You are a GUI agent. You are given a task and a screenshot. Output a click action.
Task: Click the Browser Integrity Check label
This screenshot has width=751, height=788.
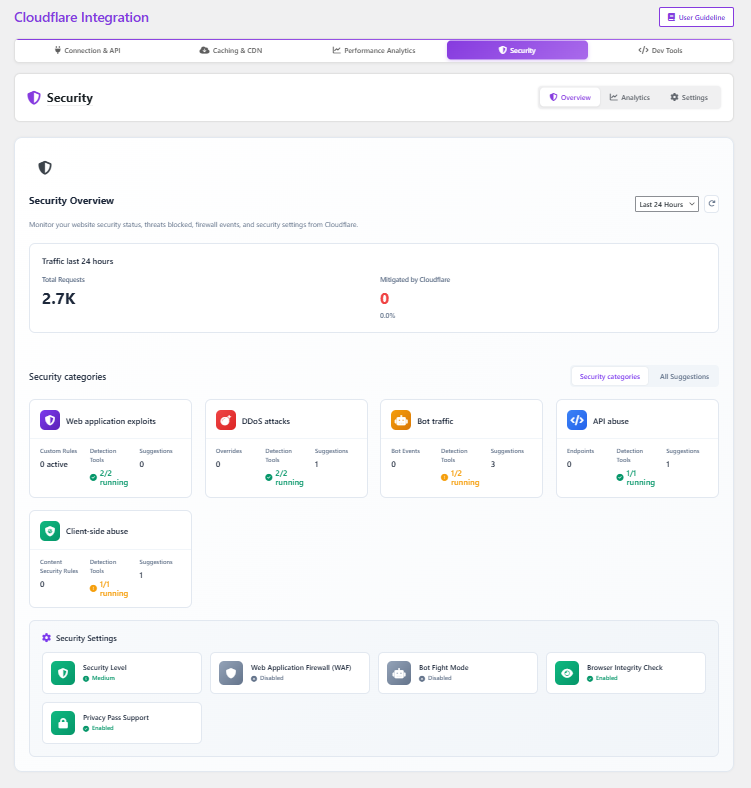[x=625, y=667]
